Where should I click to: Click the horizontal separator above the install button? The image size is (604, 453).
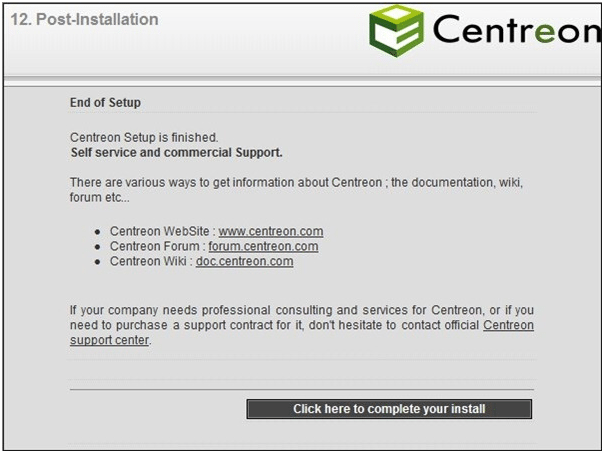point(302,389)
